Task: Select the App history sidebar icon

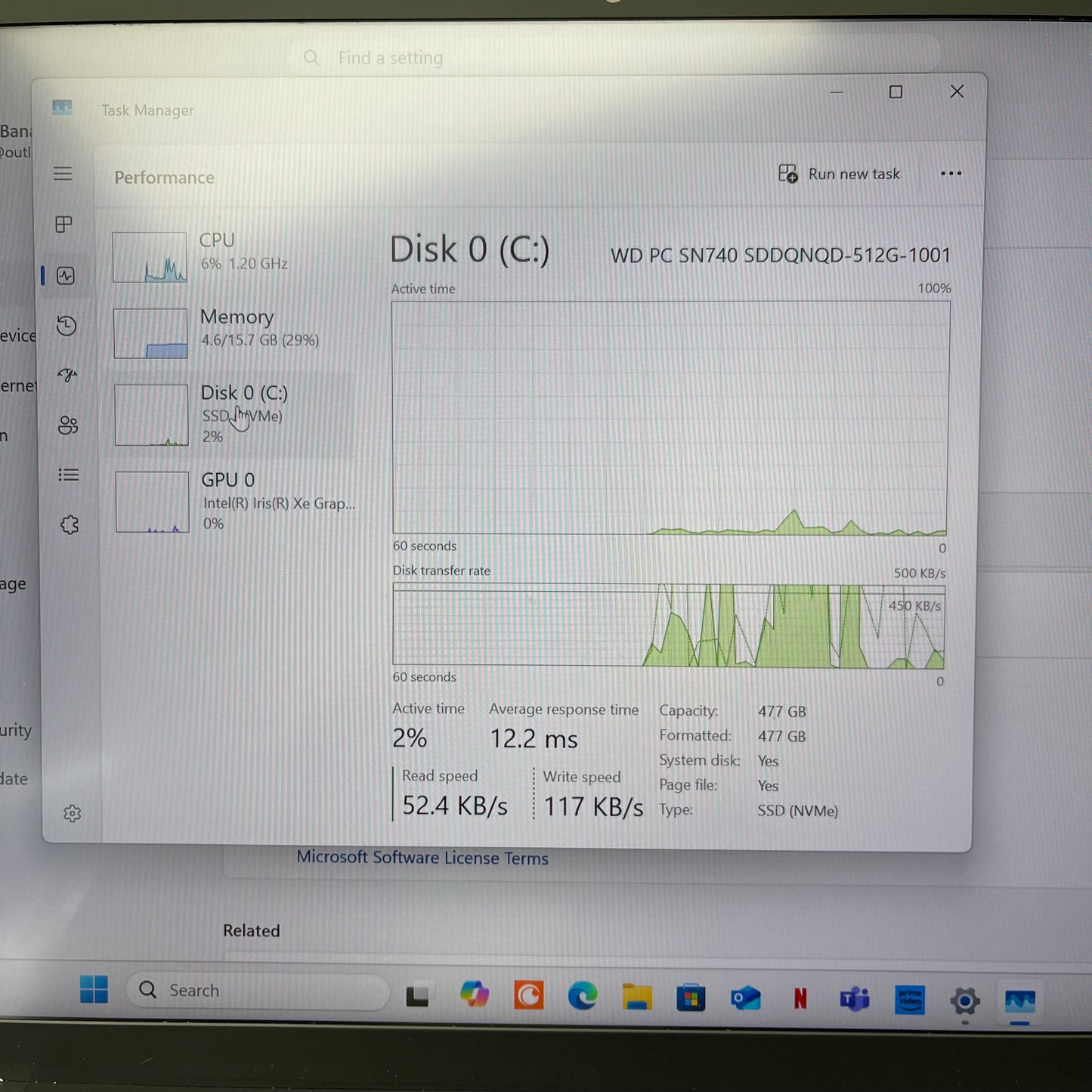Action: (x=67, y=326)
